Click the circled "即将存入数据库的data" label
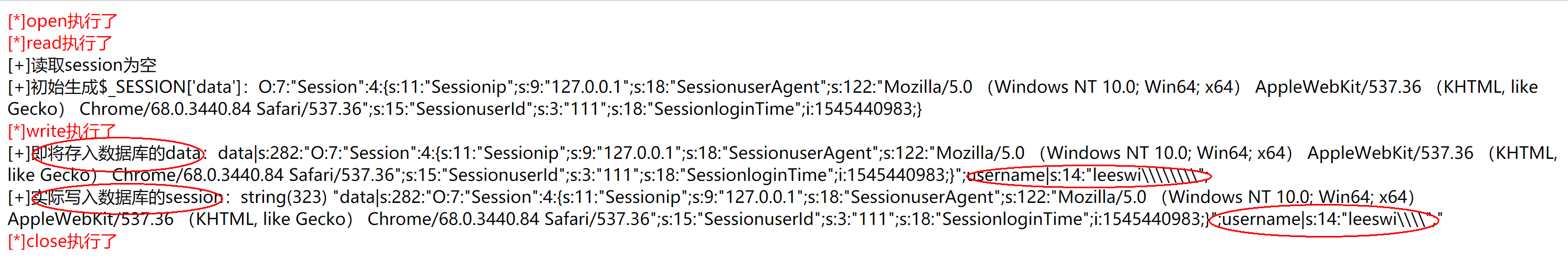Screen dimensions: 1568x280 click(116, 154)
